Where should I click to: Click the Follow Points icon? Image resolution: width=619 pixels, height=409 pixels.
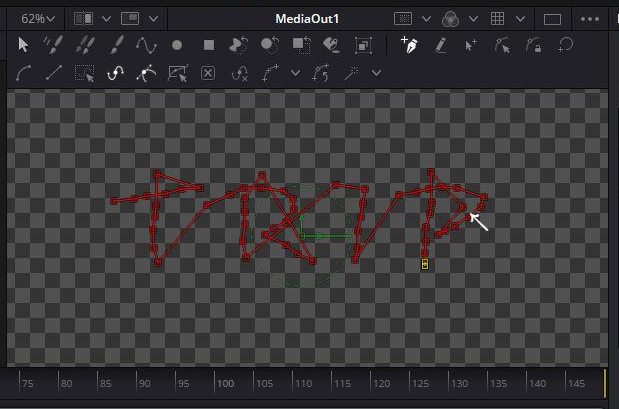321,73
